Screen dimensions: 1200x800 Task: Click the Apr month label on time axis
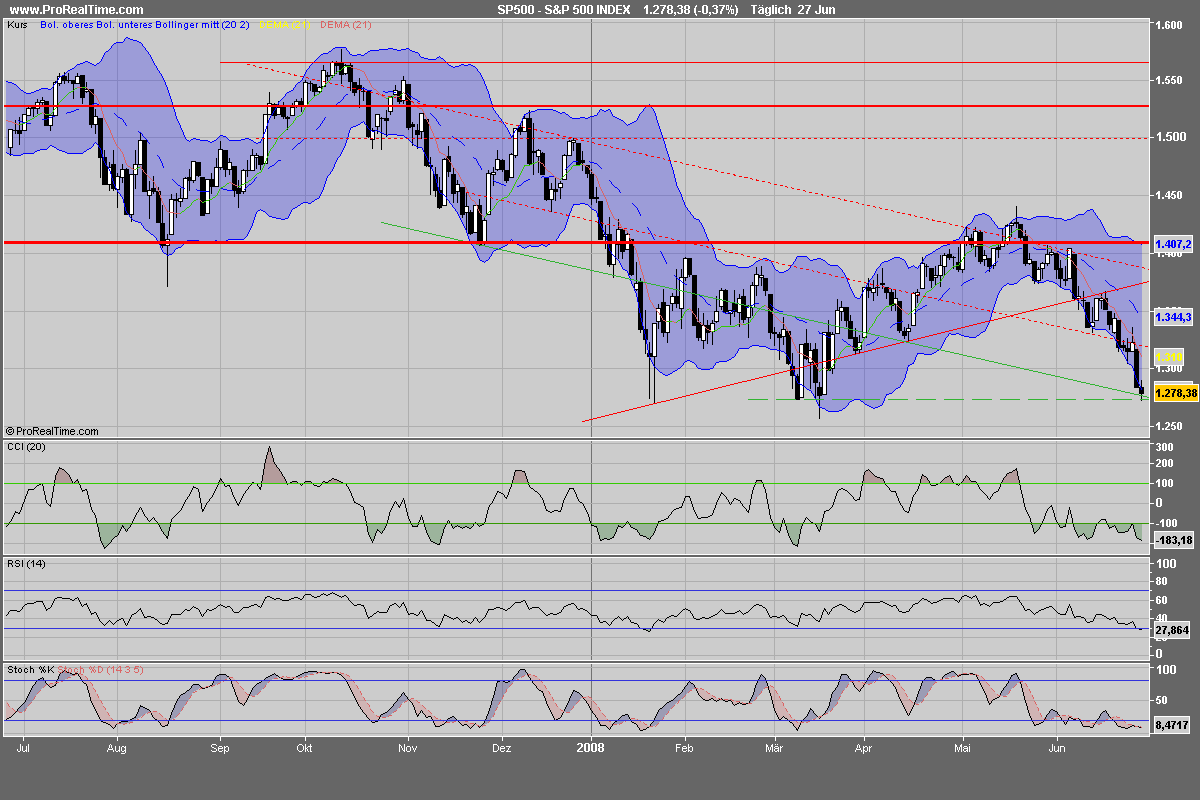tap(864, 746)
